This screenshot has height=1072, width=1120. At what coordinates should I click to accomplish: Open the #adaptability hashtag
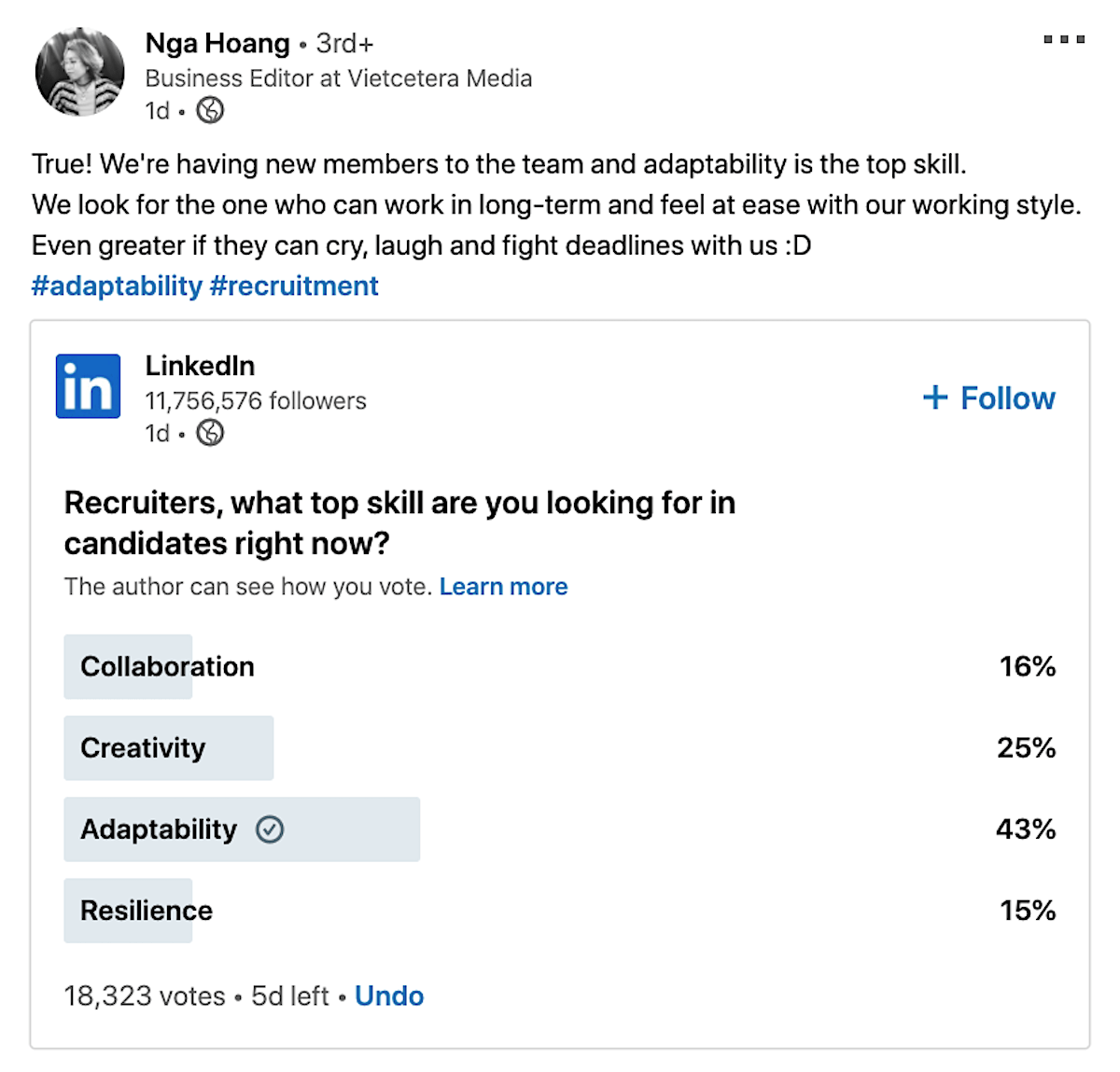click(117, 285)
